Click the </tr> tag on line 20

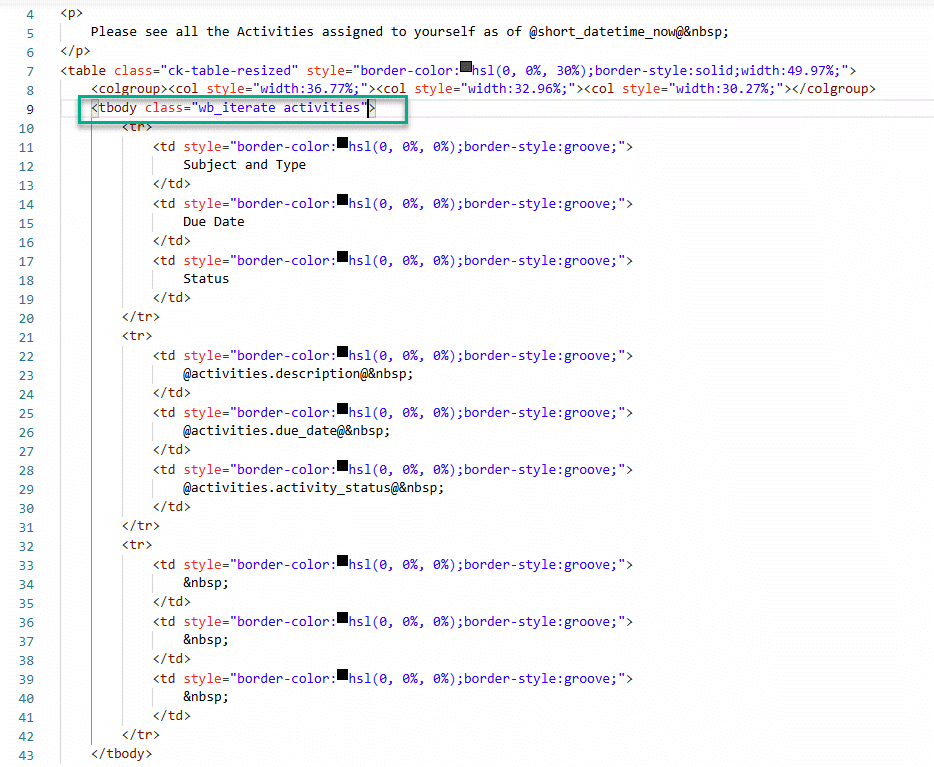(x=141, y=317)
